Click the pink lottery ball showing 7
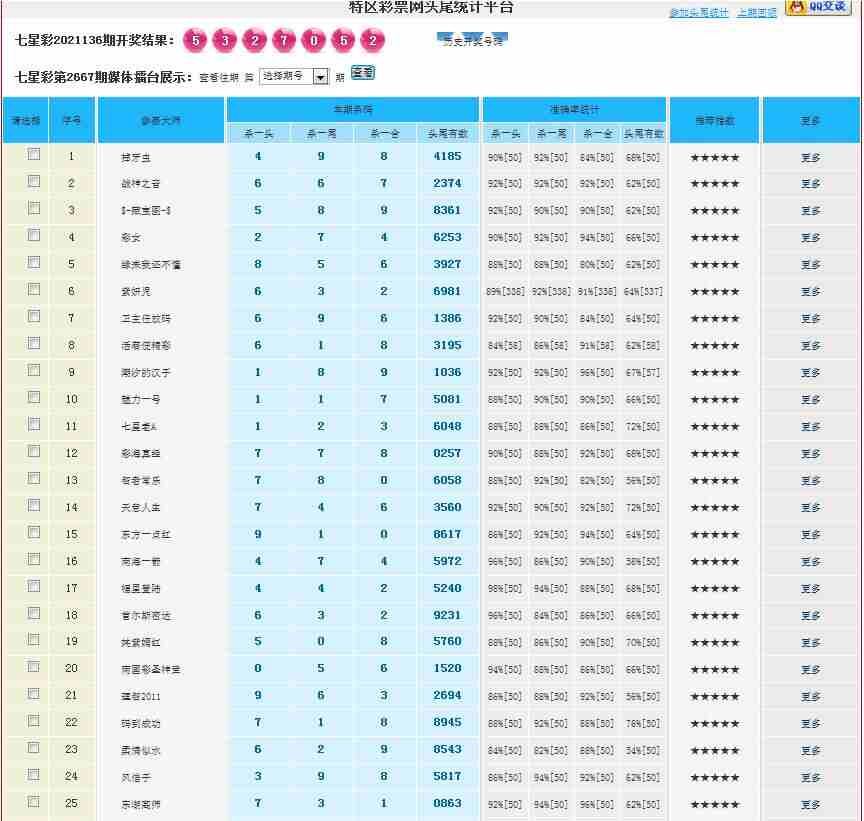 (284, 41)
